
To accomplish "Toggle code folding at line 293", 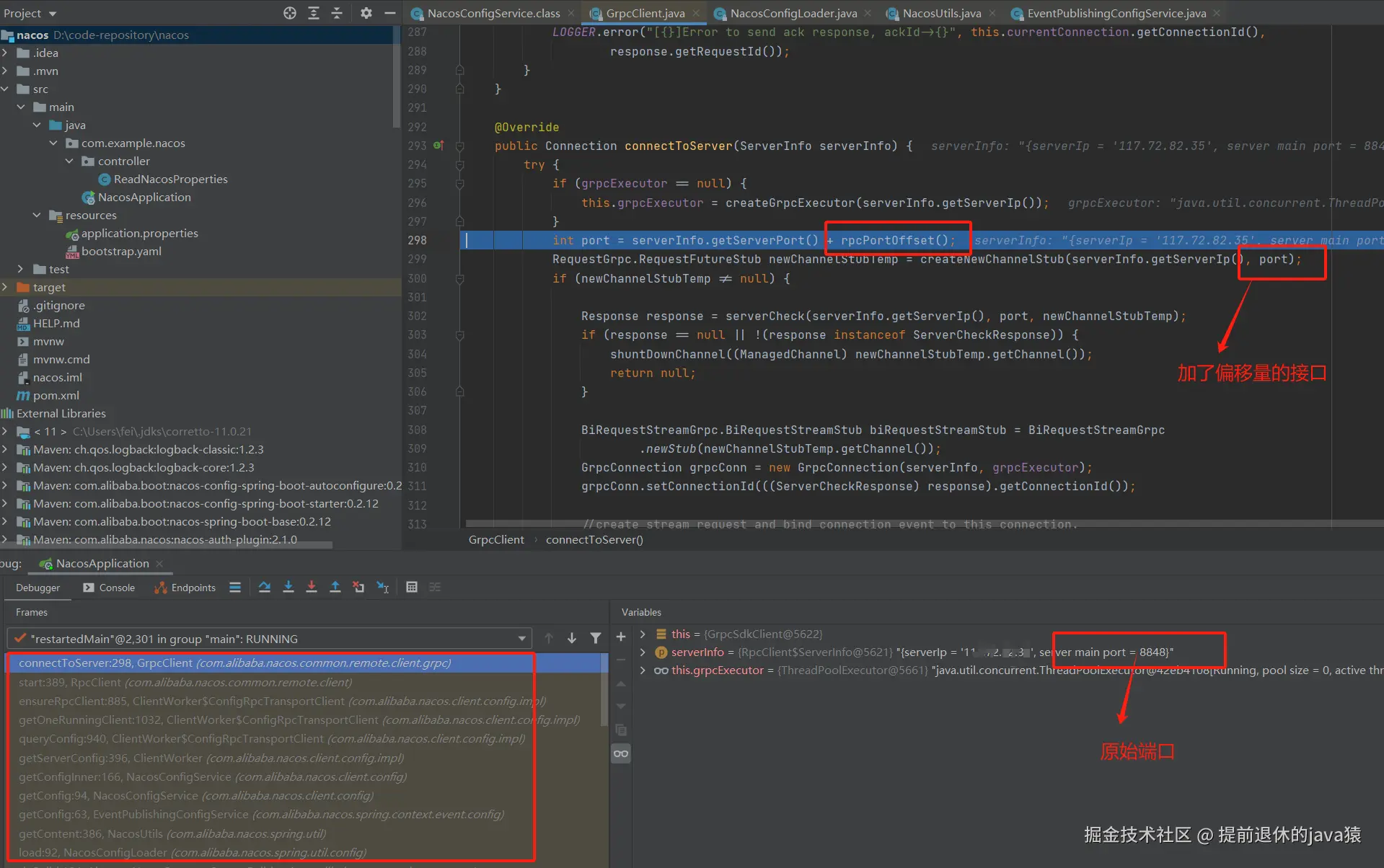I will tap(459, 146).
